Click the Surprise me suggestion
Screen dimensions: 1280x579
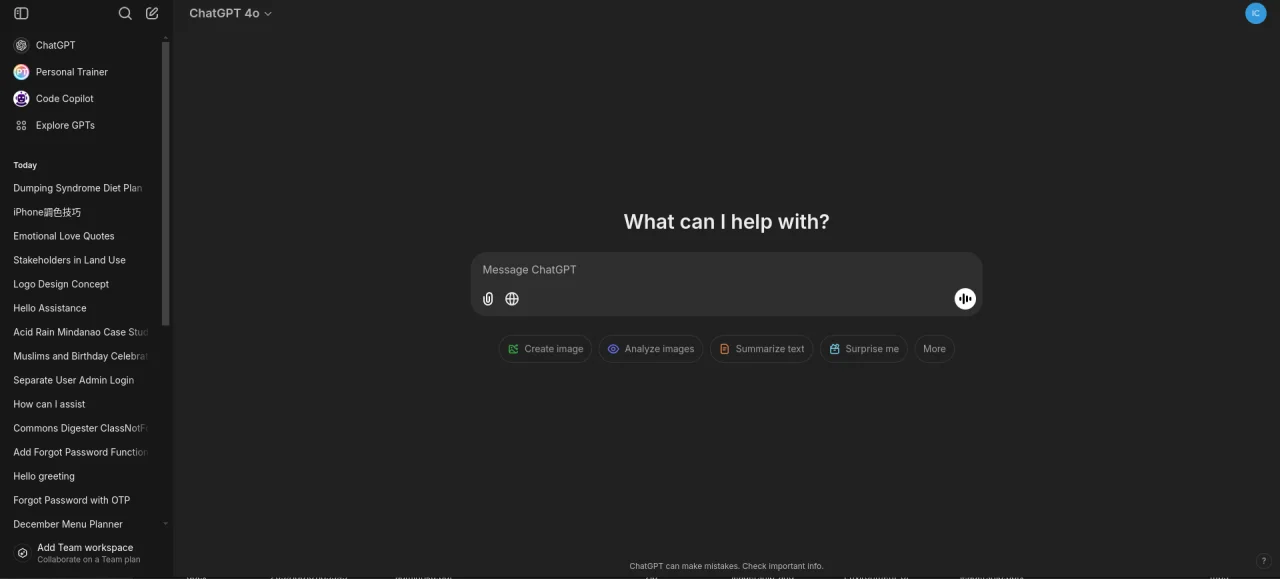(x=864, y=349)
